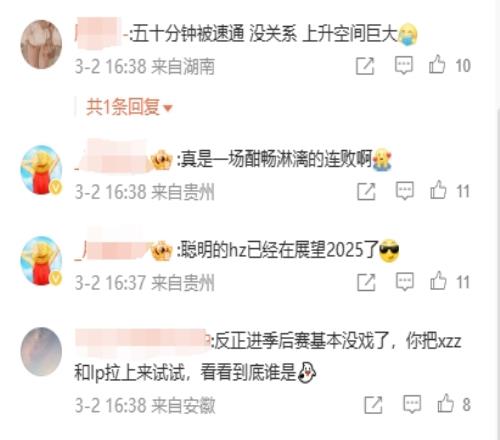Open avatar of the 展望2025 commenter
The height and width of the screenshot is (440, 500).
click(41, 261)
